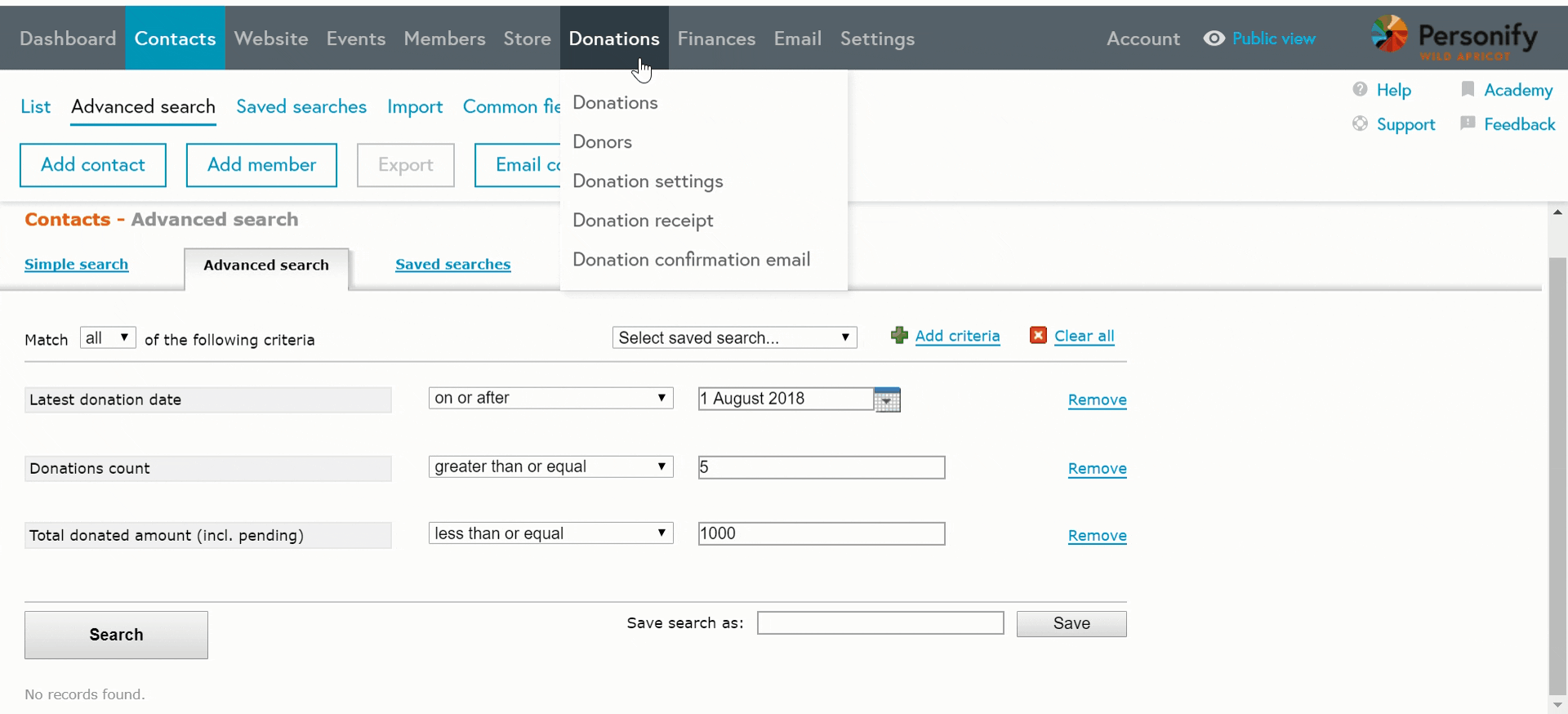
Task: Click the Feedback speech bubble icon
Action: [1468, 124]
